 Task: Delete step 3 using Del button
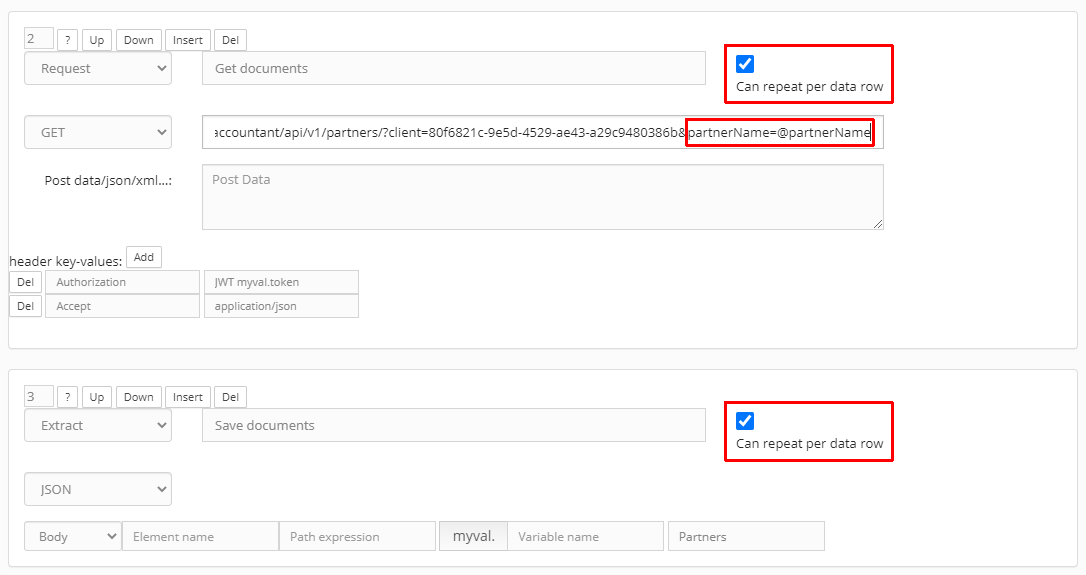click(230, 397)
